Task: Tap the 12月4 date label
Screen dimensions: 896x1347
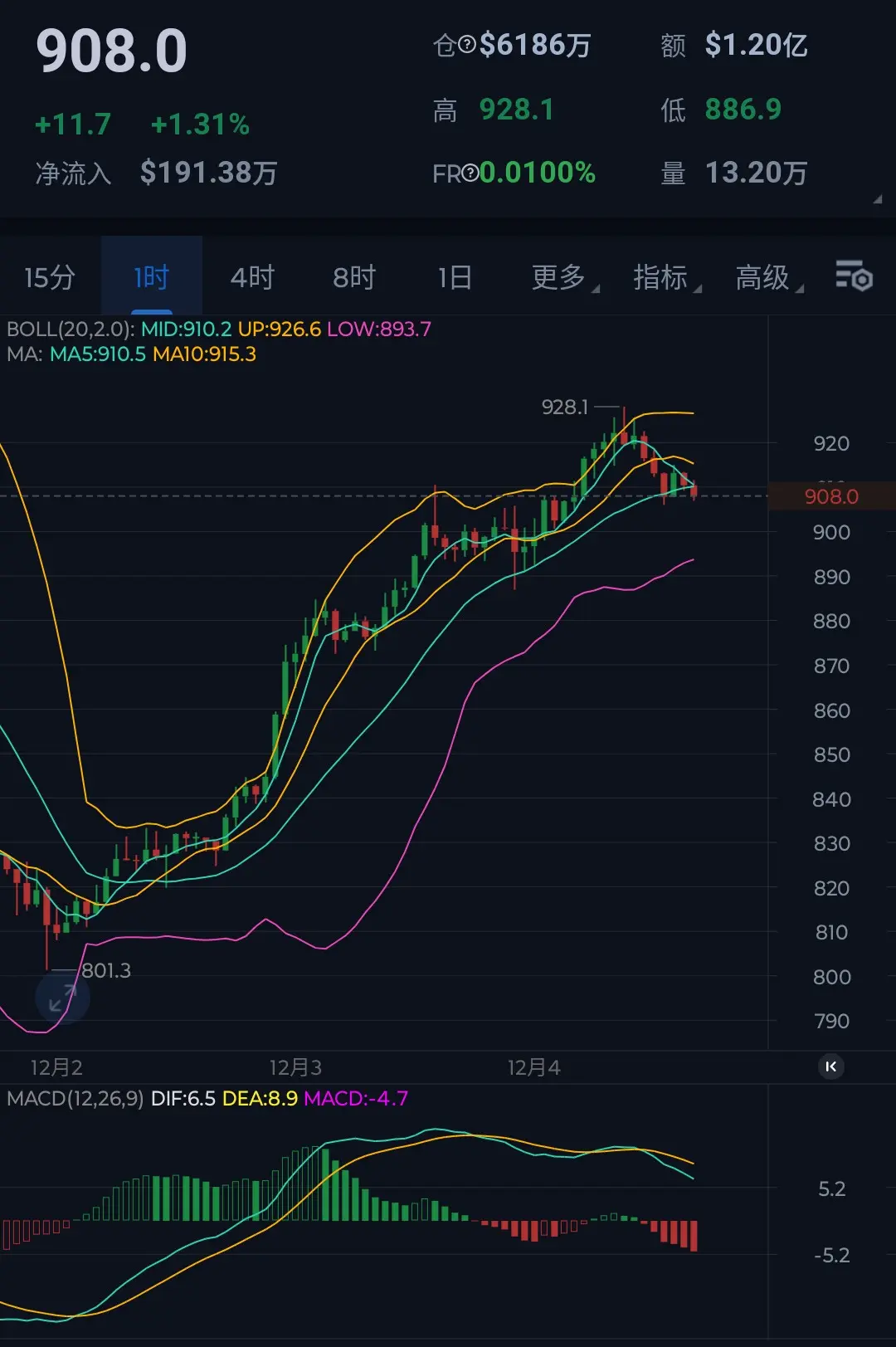Action: coord(534,1067)
